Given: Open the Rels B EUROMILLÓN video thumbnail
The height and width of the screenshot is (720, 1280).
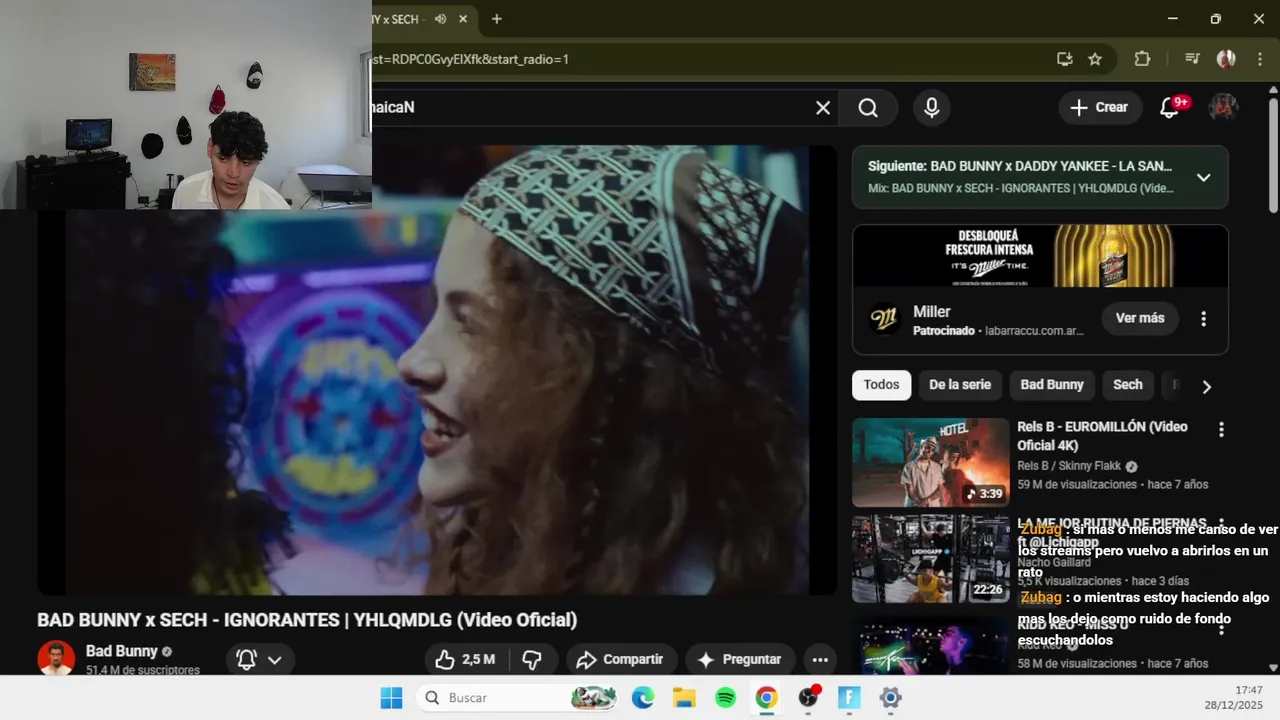Looking at the screenshot, I should pos(931,463).
